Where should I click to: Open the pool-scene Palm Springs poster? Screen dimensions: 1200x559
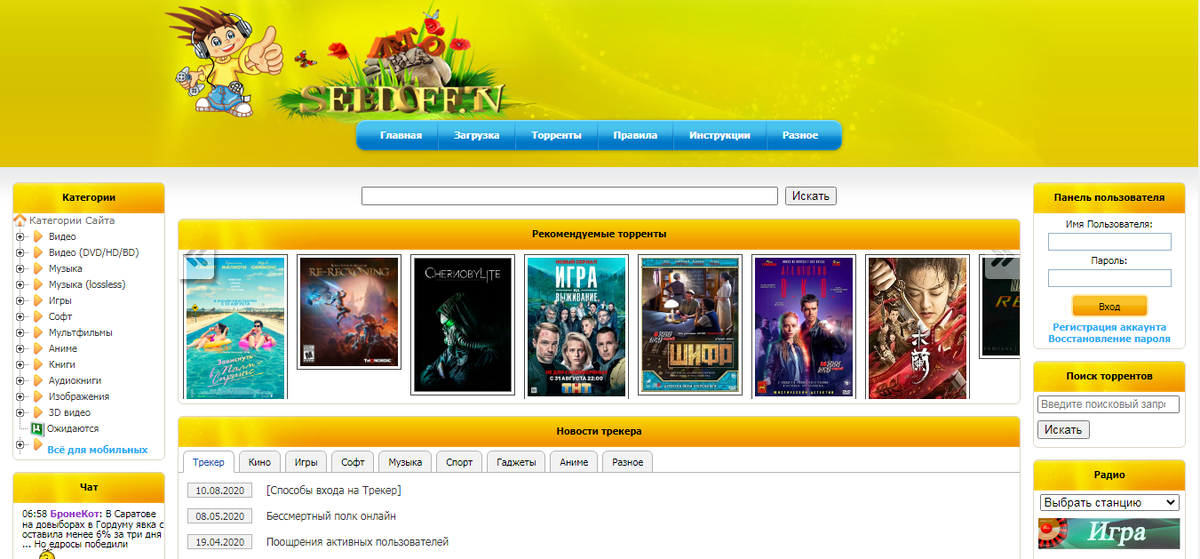(235, 326)
